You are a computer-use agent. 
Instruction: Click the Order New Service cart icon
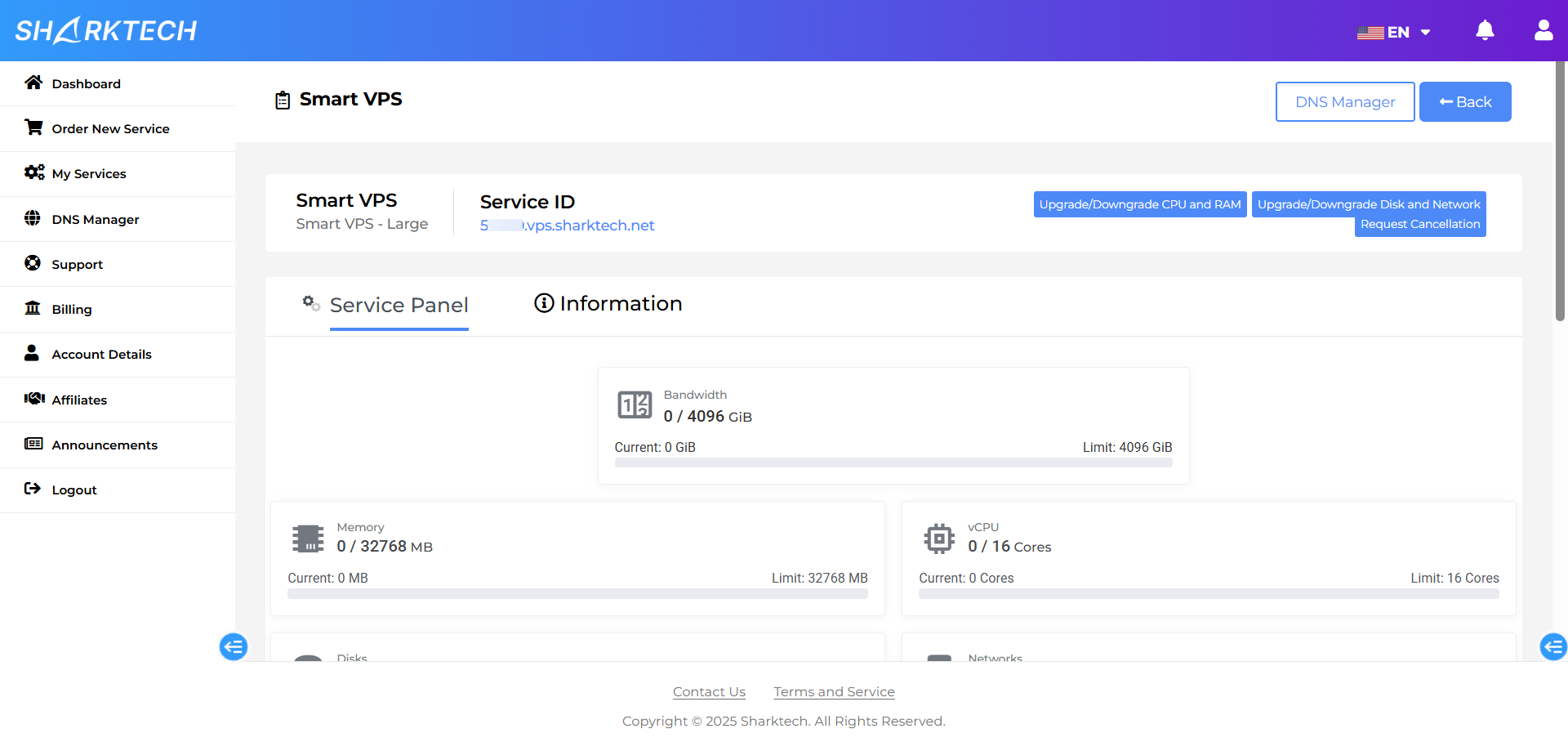tap(33, 127)
